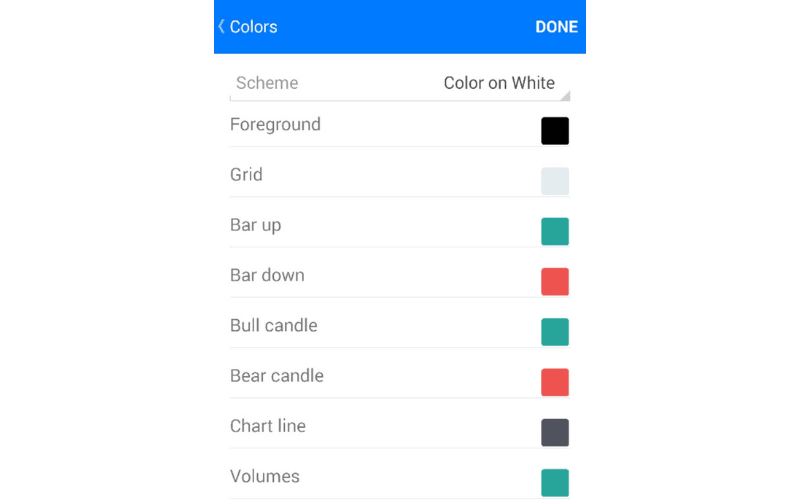800x500 pixels.
Task: Tap the Scheme field label
Action: pos(267,83)
